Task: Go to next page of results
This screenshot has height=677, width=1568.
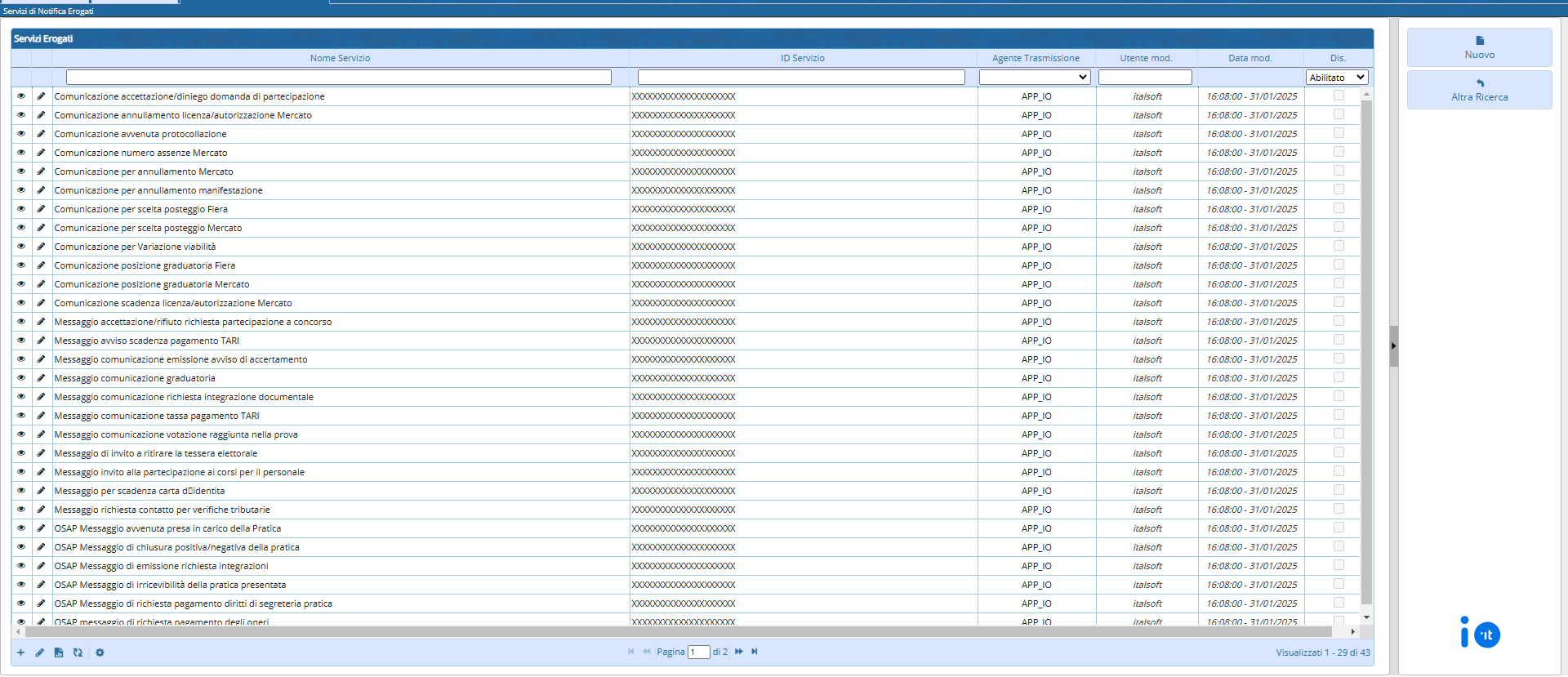Action: click(739, 652)
